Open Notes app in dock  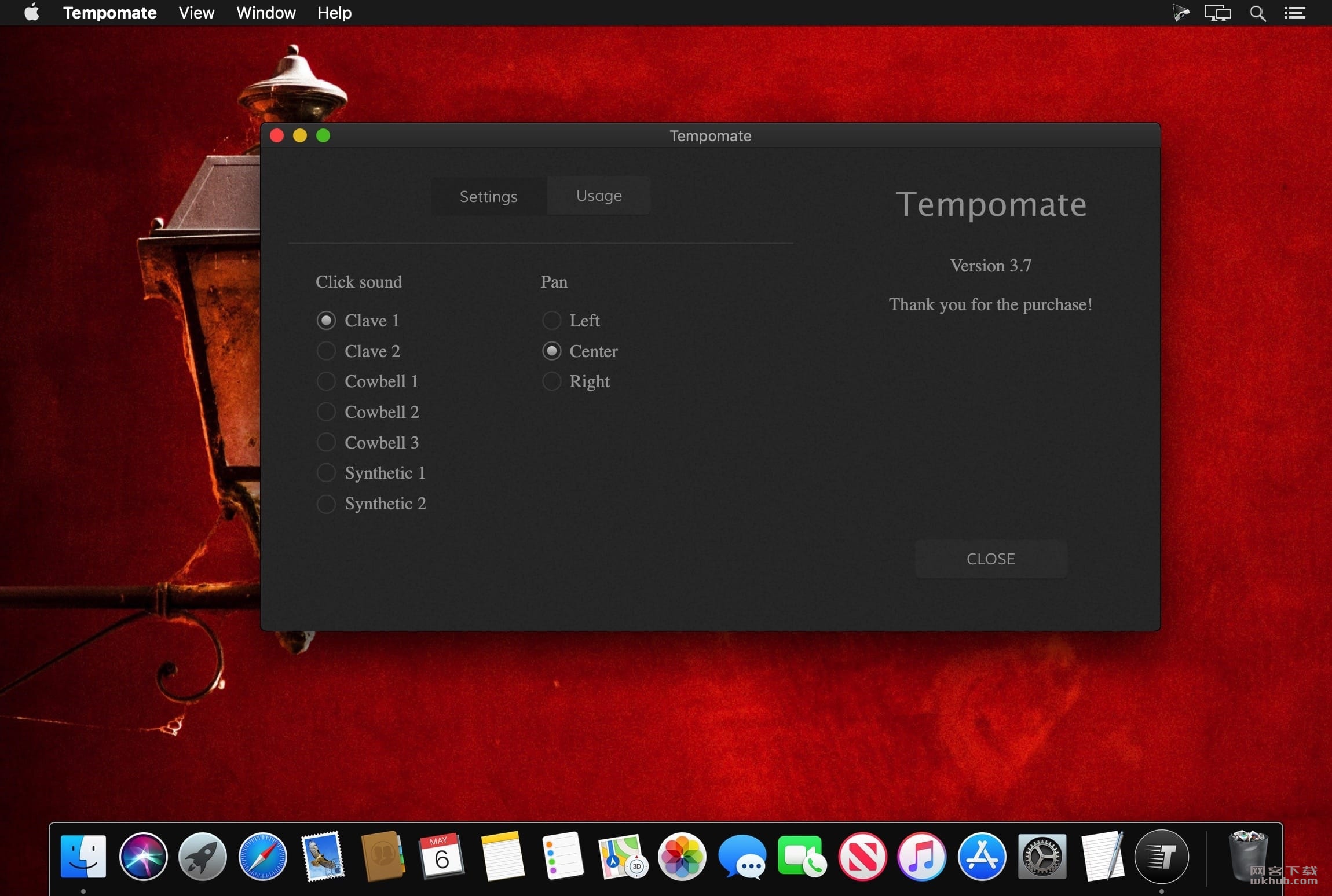pyautogui.click(x=502, y=856)
